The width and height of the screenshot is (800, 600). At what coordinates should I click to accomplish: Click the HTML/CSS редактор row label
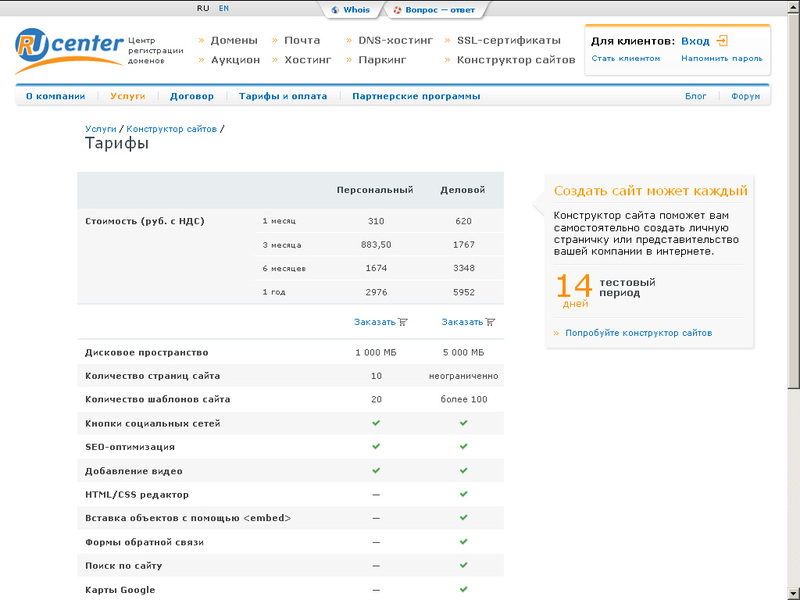pyautogui.click(x=137, y=494)
